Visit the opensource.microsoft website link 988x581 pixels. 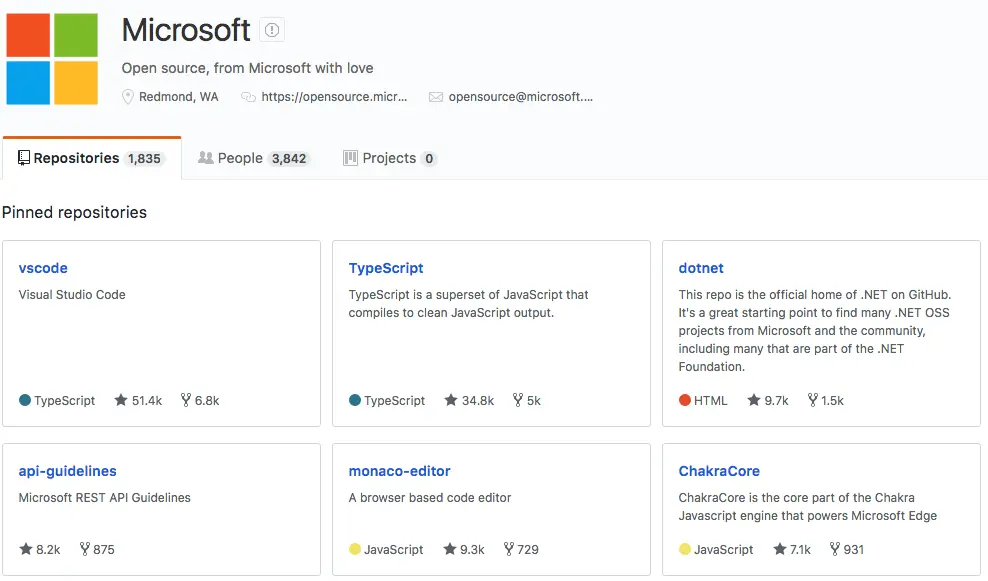[x=334, y=97]
